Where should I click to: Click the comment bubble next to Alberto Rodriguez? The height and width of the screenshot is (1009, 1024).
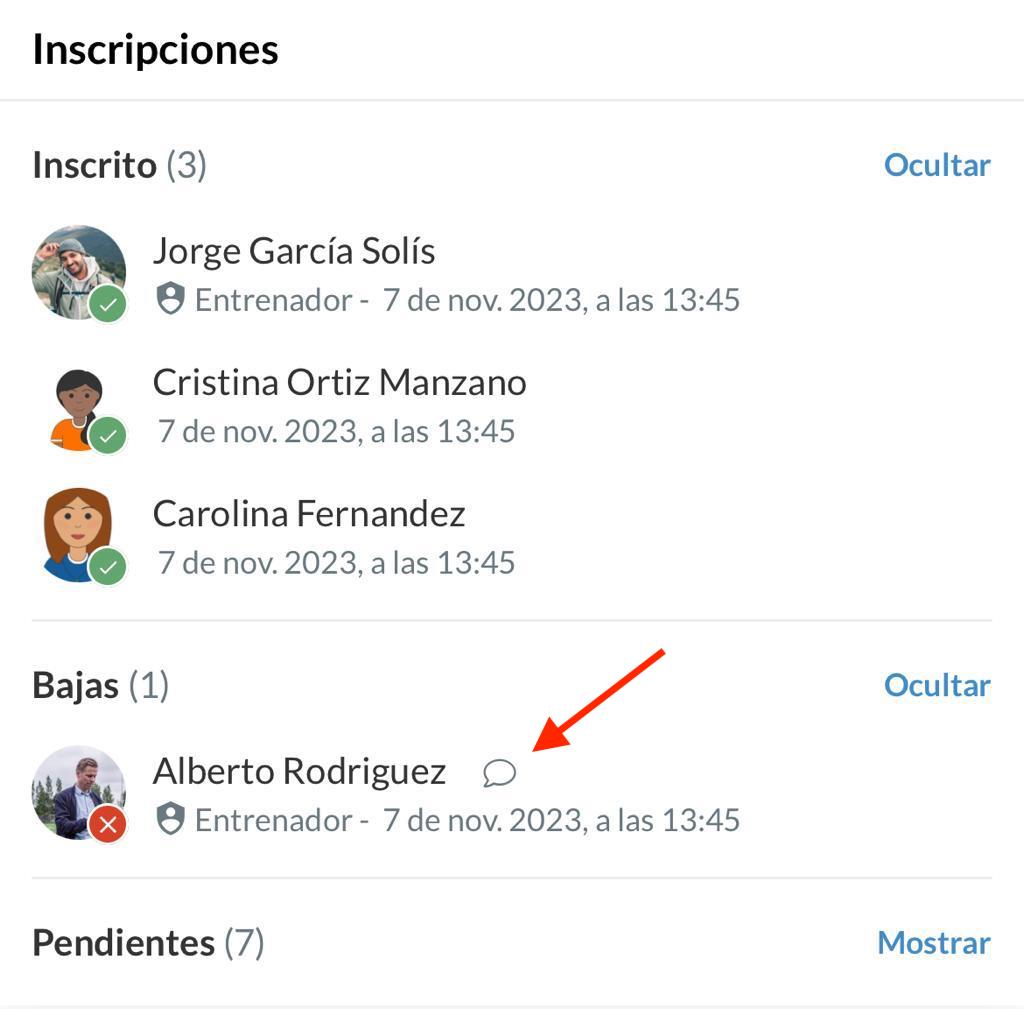(499, 773)
